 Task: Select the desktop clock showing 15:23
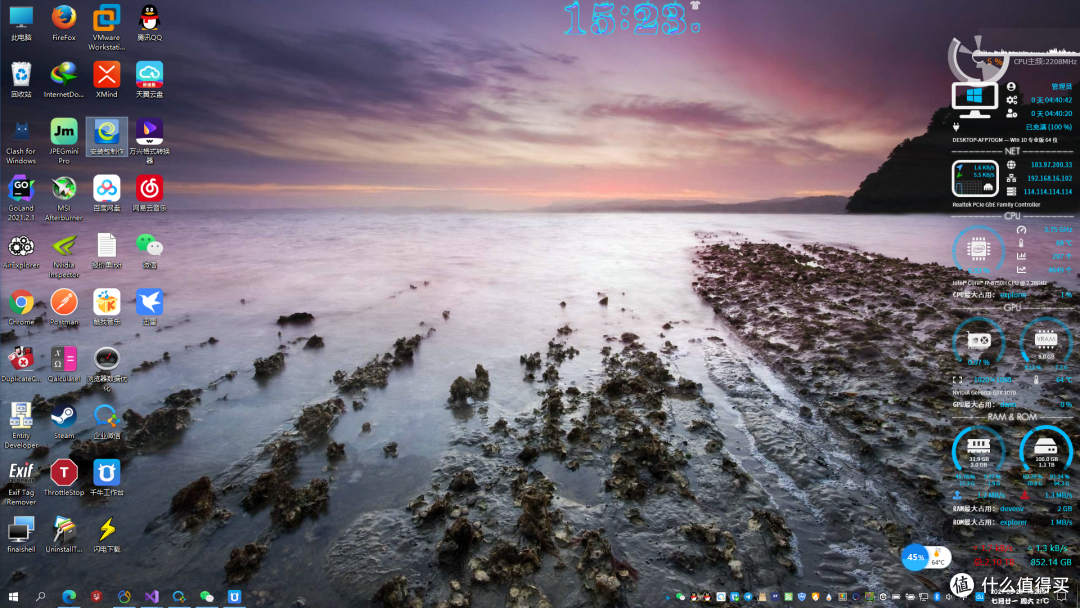click(x=631, y=19)
